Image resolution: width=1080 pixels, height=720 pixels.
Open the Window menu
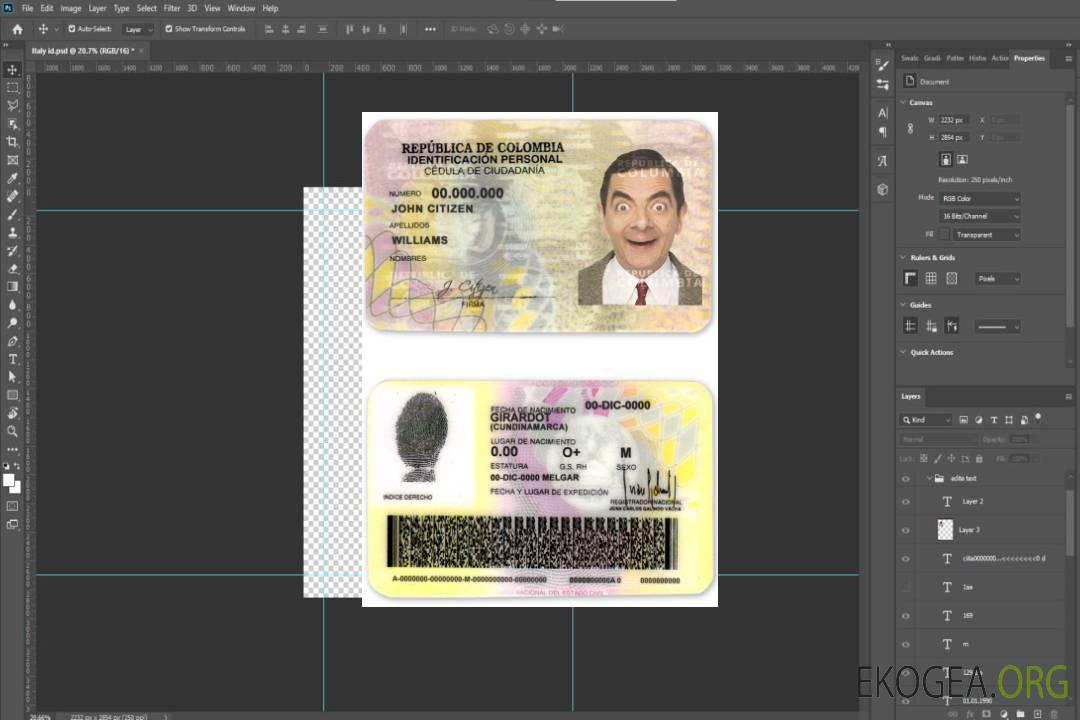click(241, 8)
